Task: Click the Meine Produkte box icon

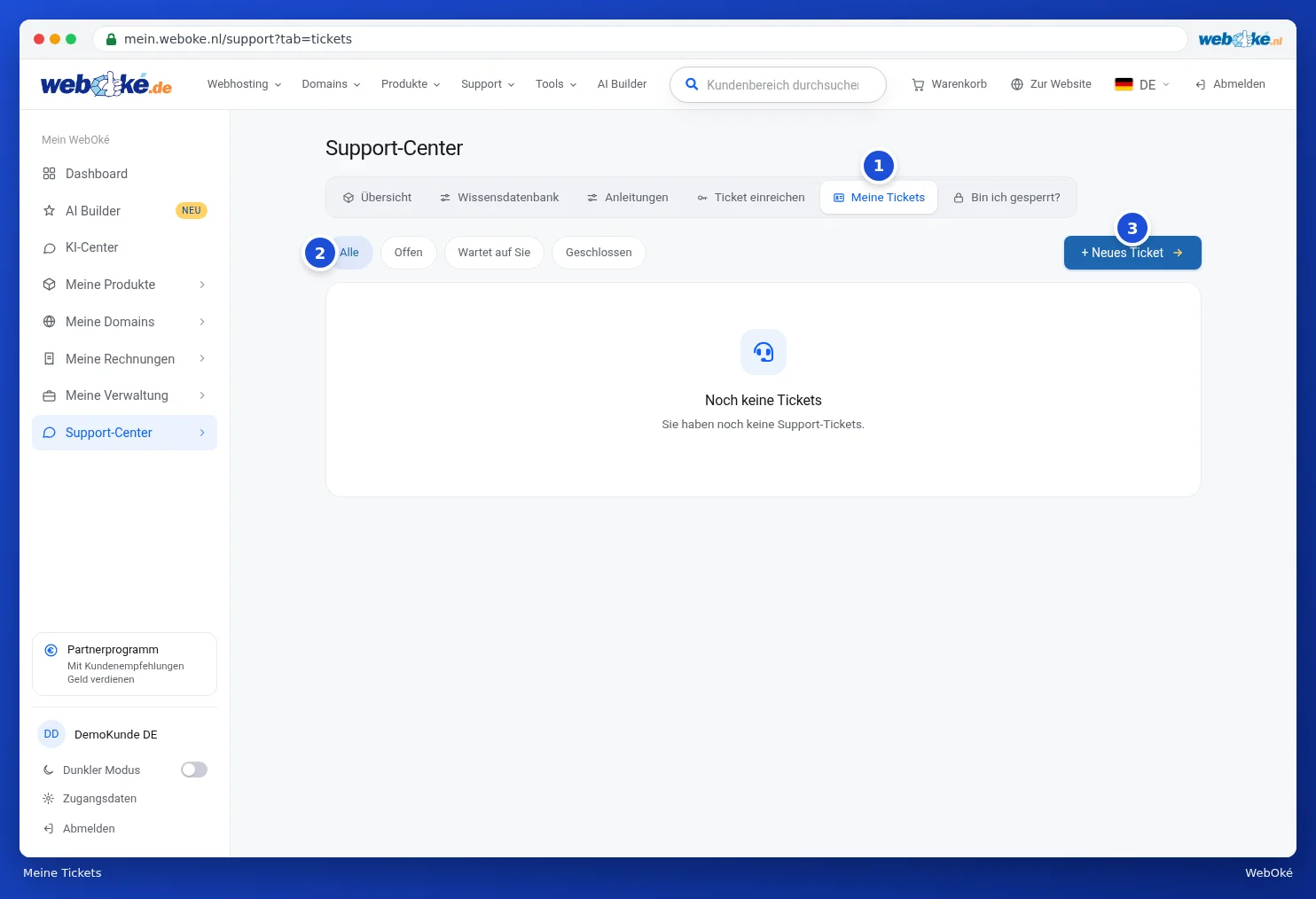Action: point(49,285)
